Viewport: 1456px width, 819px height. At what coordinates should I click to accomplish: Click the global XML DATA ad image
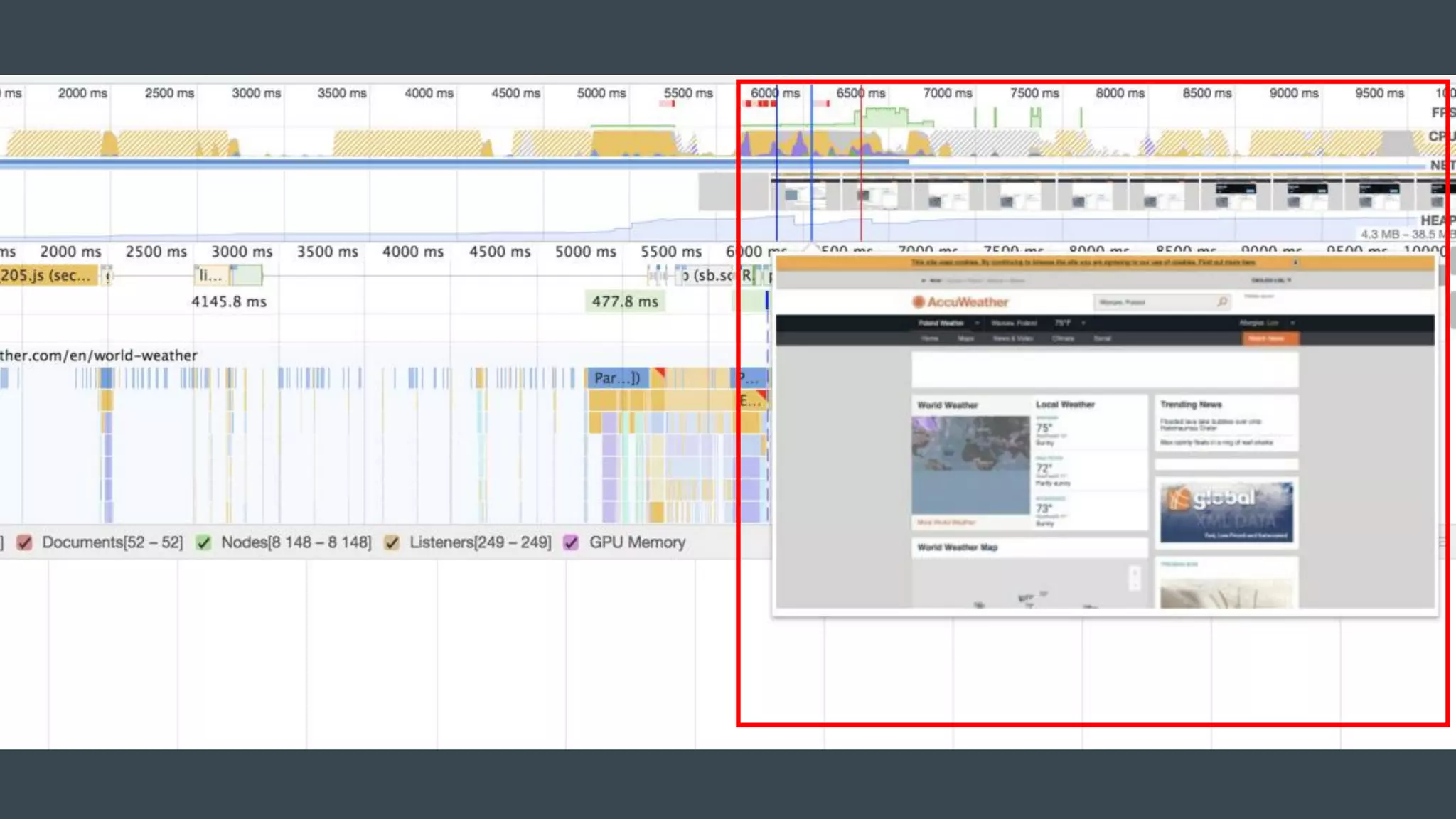click(x=1226, y=512)
